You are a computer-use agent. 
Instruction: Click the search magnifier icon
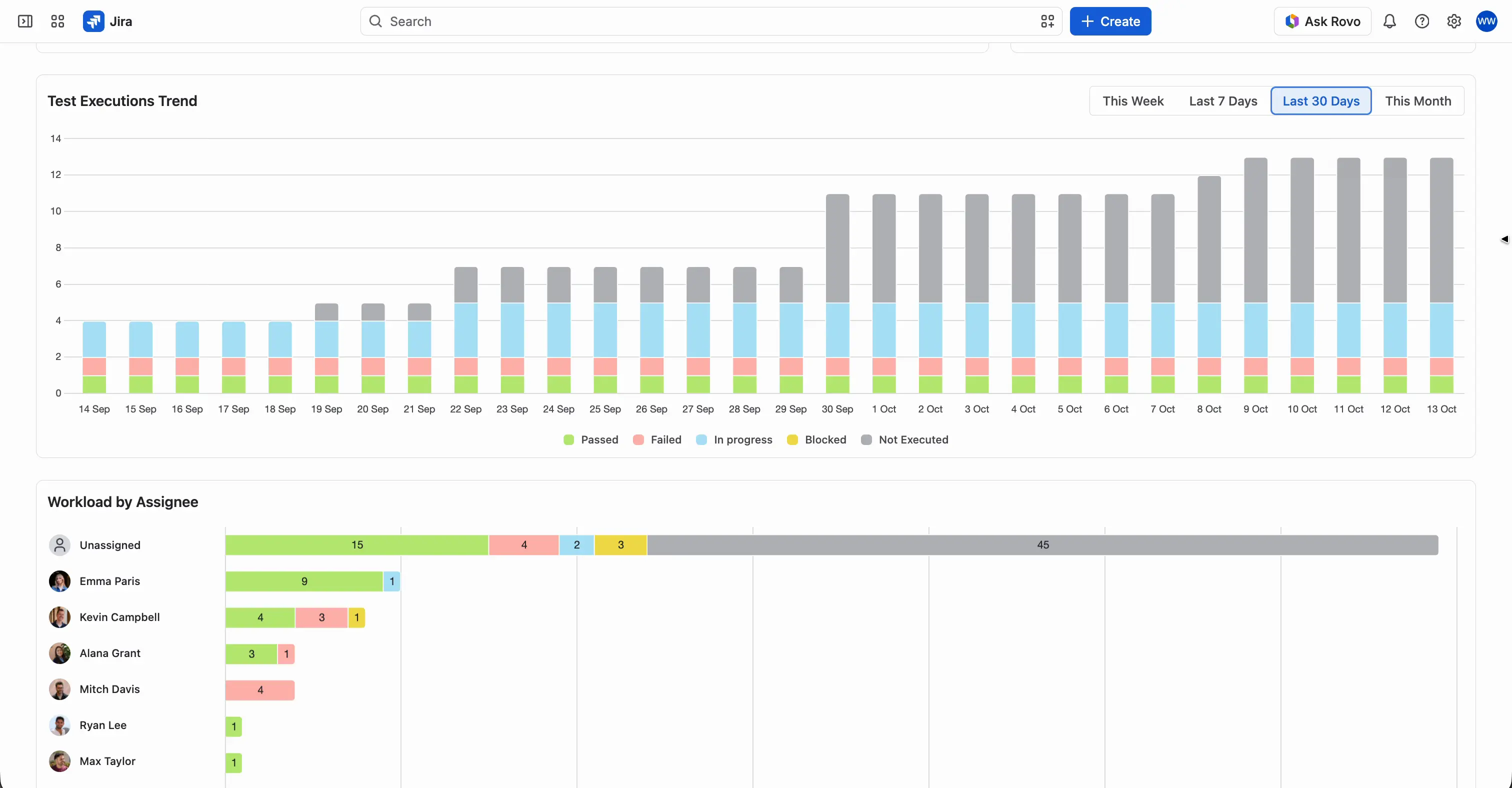click(x=375, y=21)
